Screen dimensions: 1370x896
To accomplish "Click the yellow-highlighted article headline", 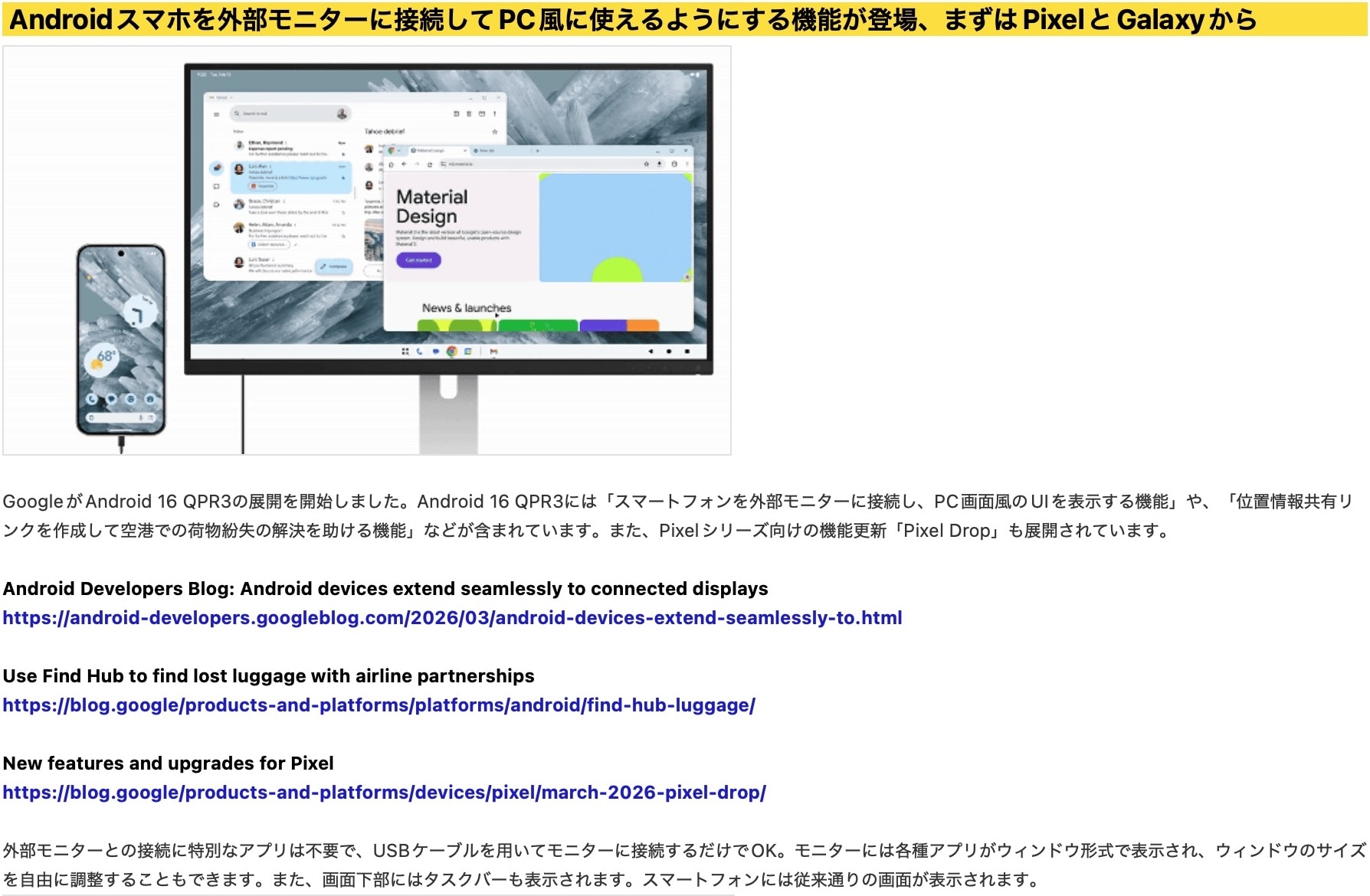I will (633, 19).
